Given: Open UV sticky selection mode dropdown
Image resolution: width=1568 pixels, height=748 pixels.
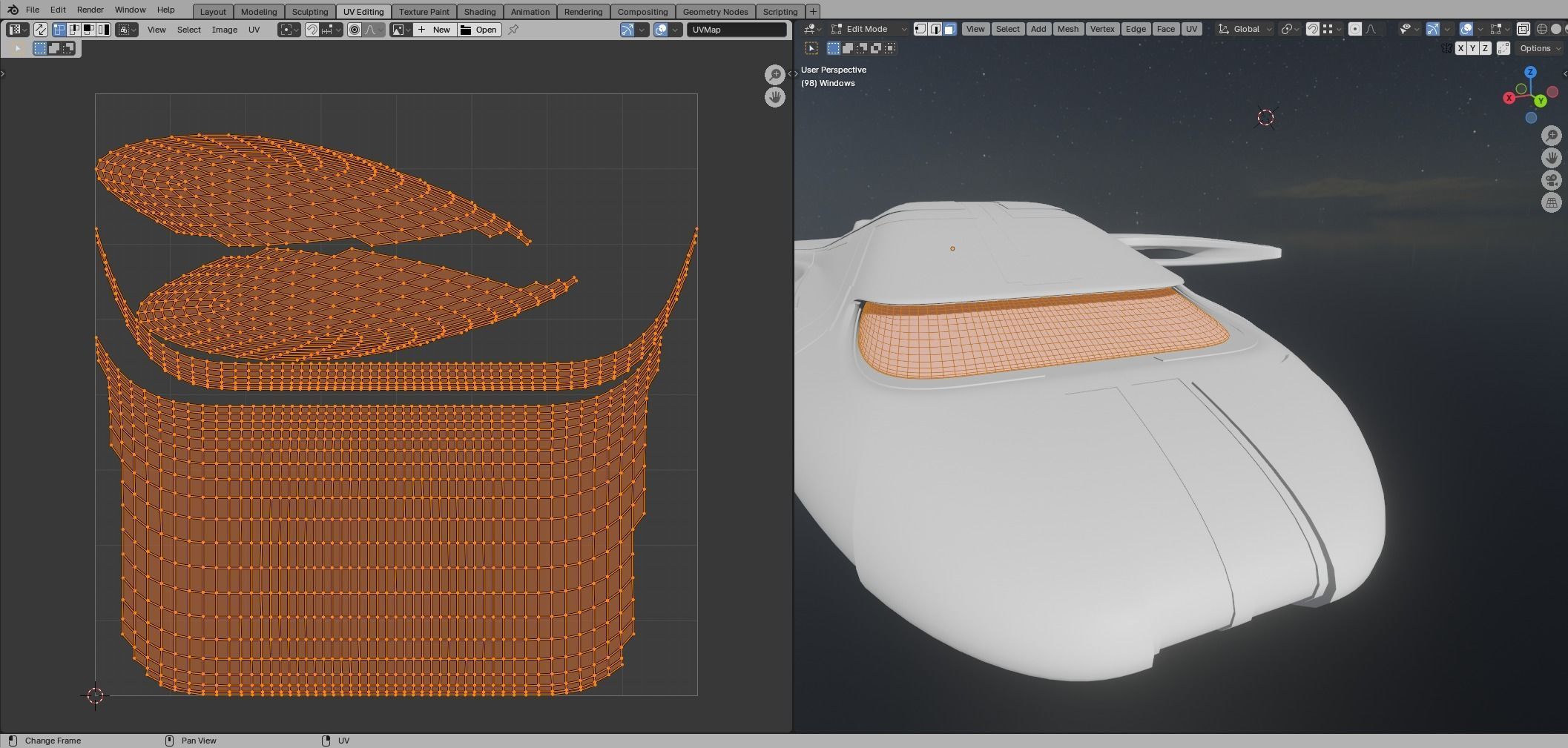Looking at the screenshot, I should click(x=127, y=30).
